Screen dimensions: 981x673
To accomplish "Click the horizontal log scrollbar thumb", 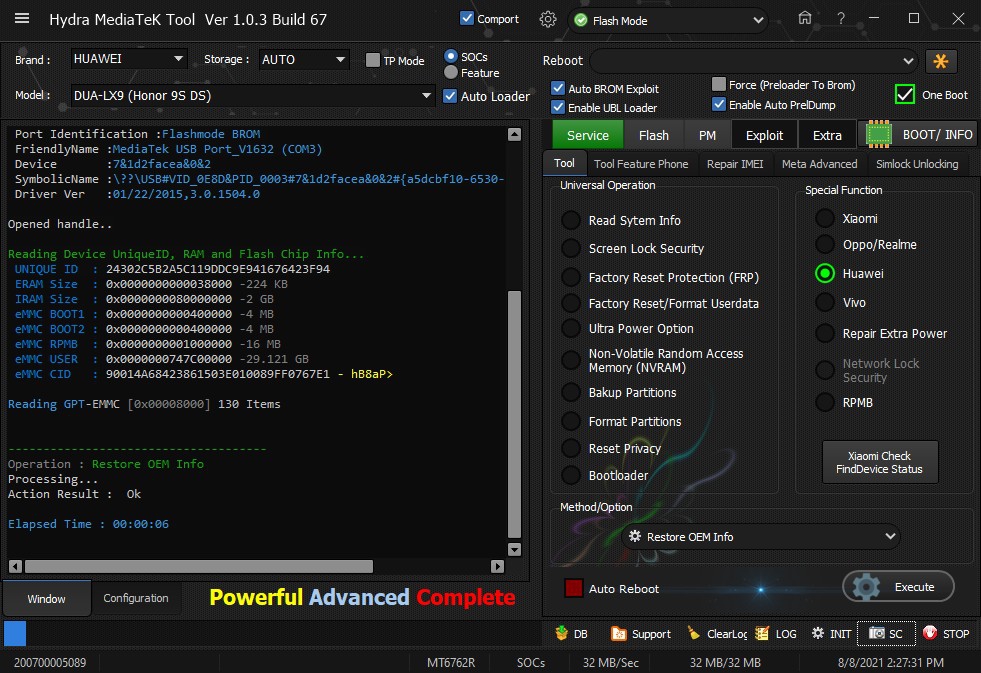I will click(199, 567).
